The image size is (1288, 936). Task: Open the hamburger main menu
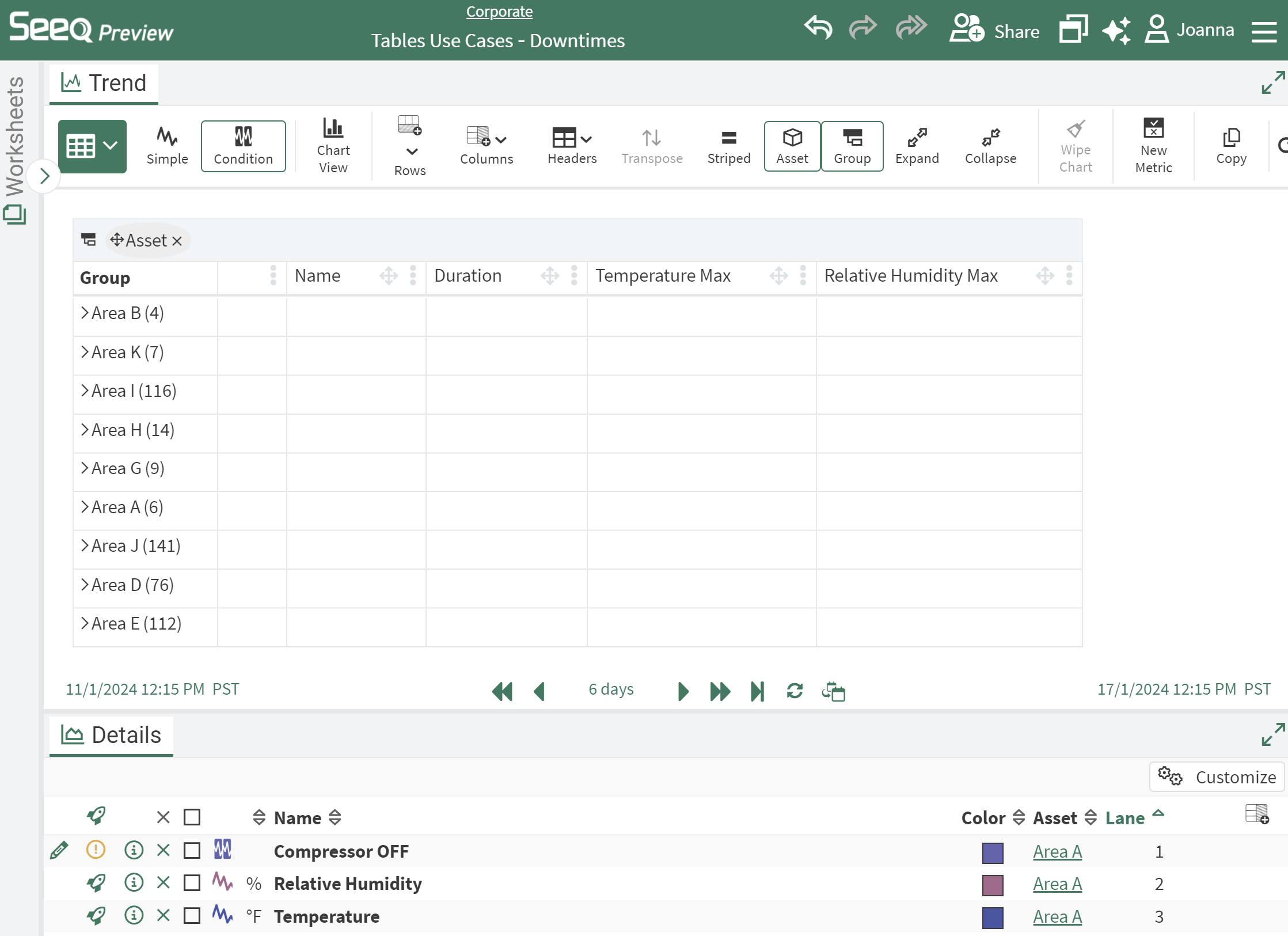click(x=1264, y=31)
